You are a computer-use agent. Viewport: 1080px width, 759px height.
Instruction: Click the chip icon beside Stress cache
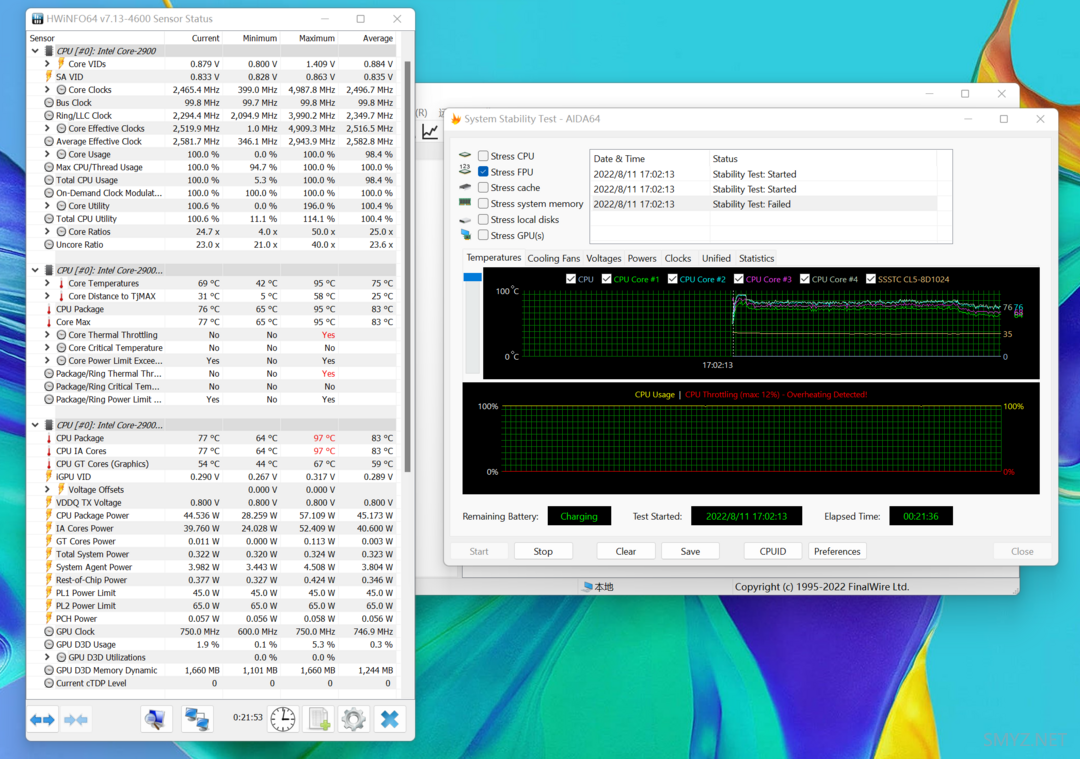point(466,187)
